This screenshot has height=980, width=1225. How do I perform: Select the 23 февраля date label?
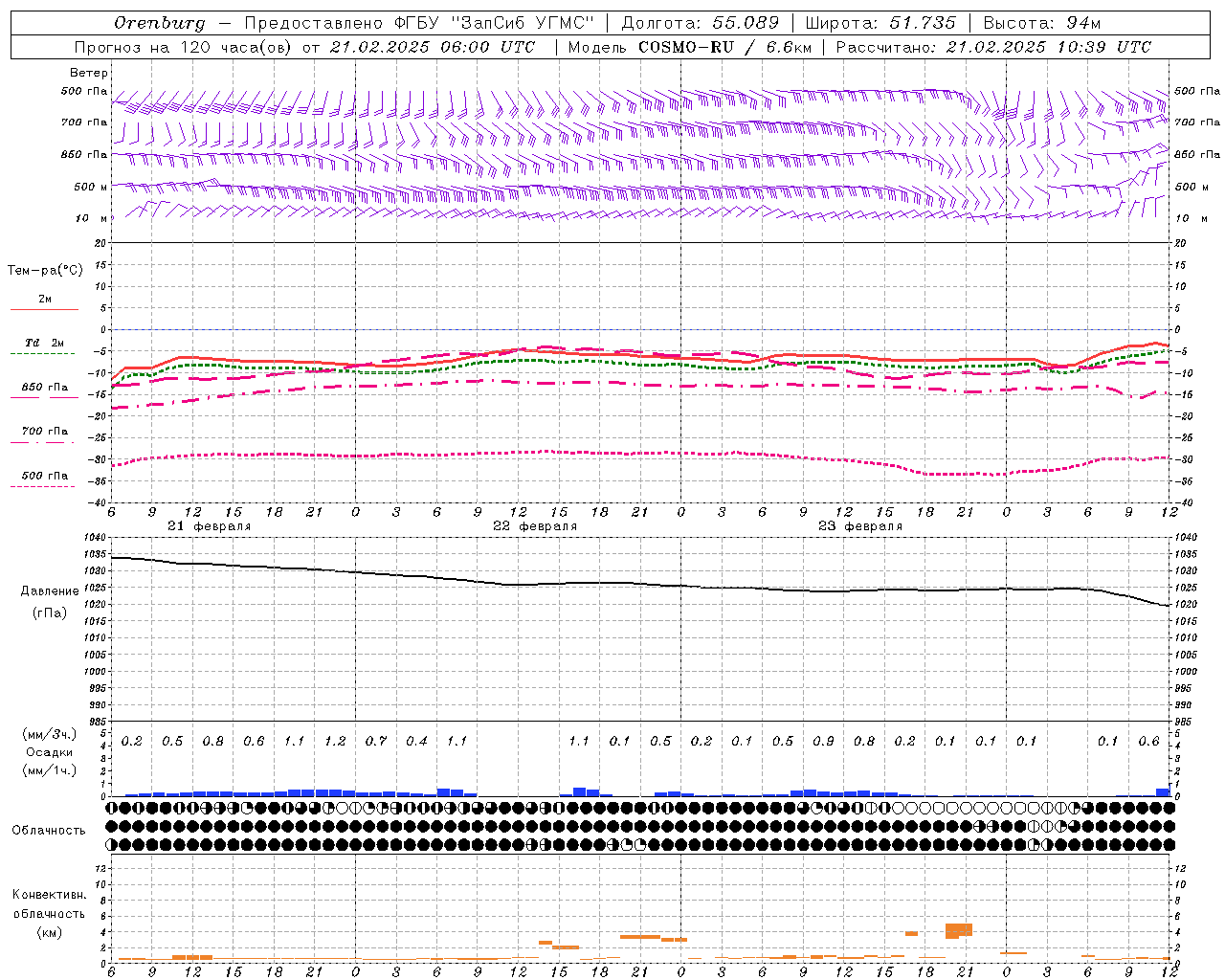click(860, 526)
